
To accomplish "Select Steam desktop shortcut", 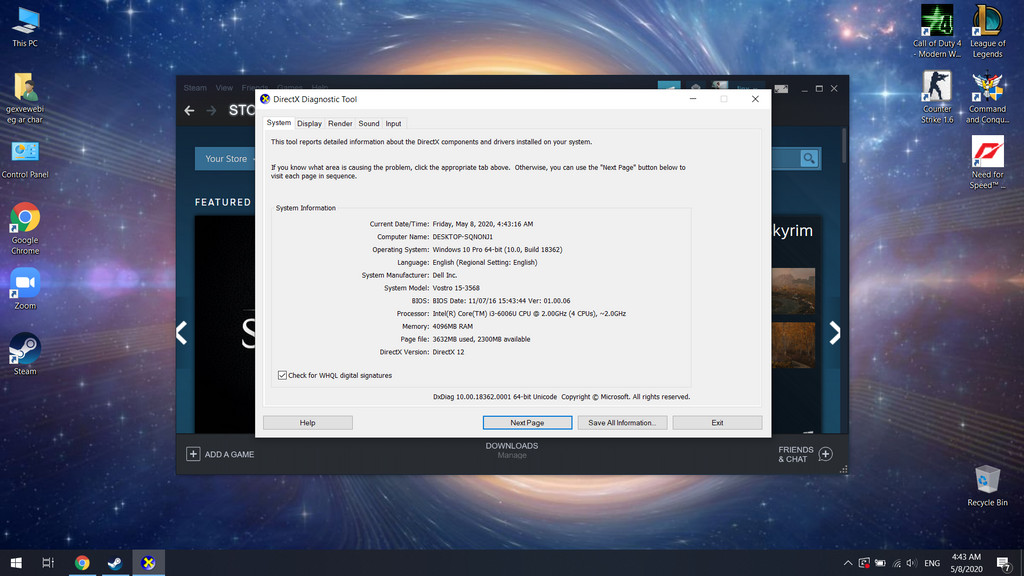I will click(x=25, y=354).
